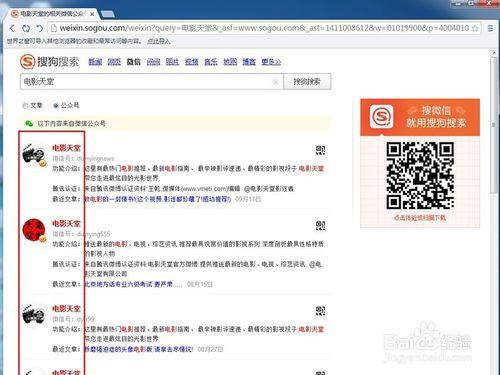The height and width of the screenshot is (375, 500).
Task: Click the 搜狗搜索 search button
Action: (307, 81)
